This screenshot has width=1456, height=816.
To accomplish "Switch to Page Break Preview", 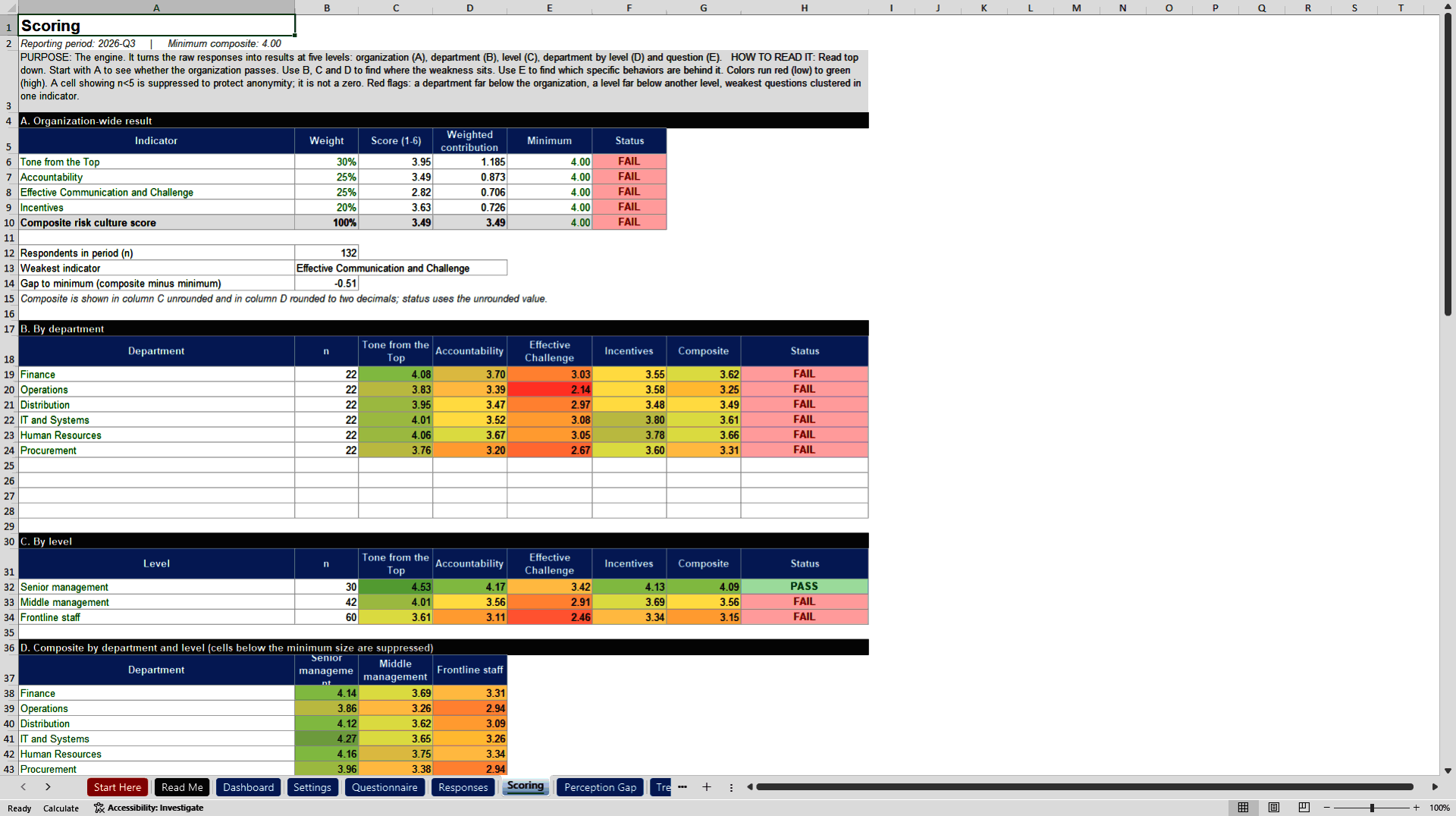I will tap(1304, 808).
